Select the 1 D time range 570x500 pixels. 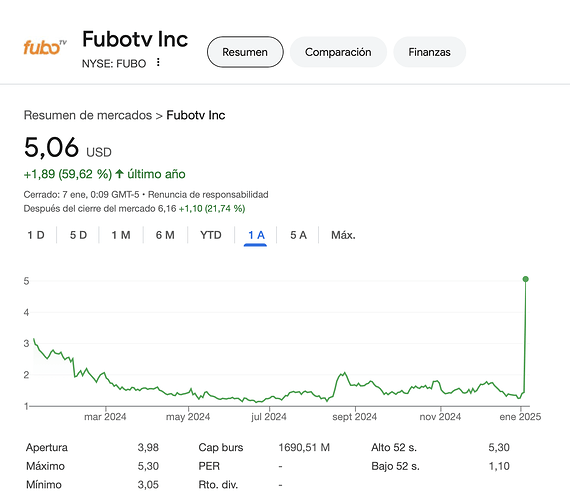coord(36,235)
